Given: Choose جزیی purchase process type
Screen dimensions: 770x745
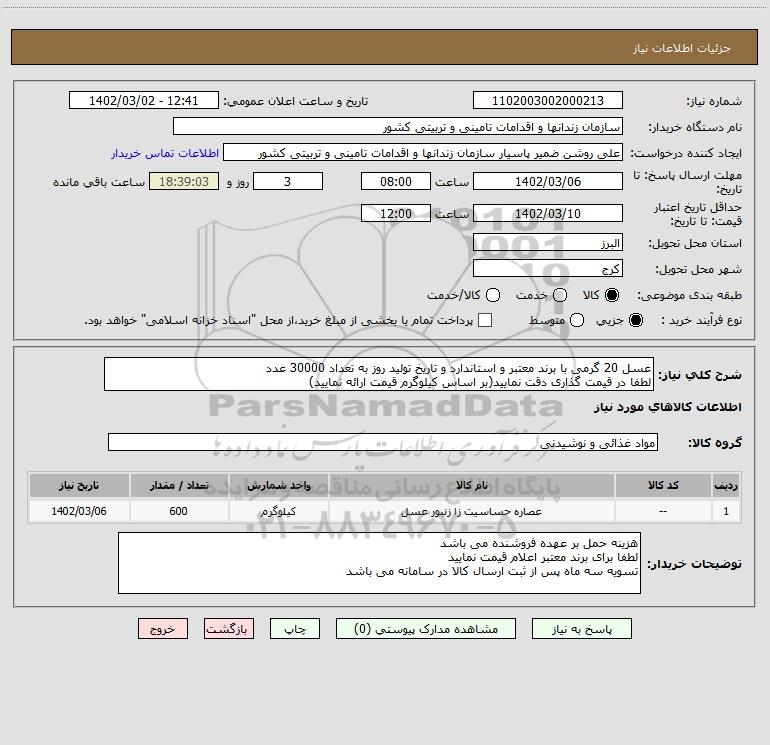Looking at the screenshot, I should point(636,320).
